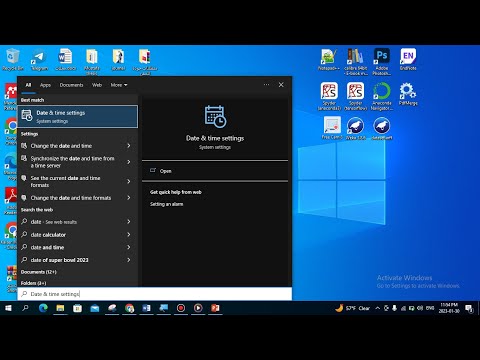Screen dimensions: 480x360
Task: Click the red record icon in taskbar
Action: [x=181, y=308]
